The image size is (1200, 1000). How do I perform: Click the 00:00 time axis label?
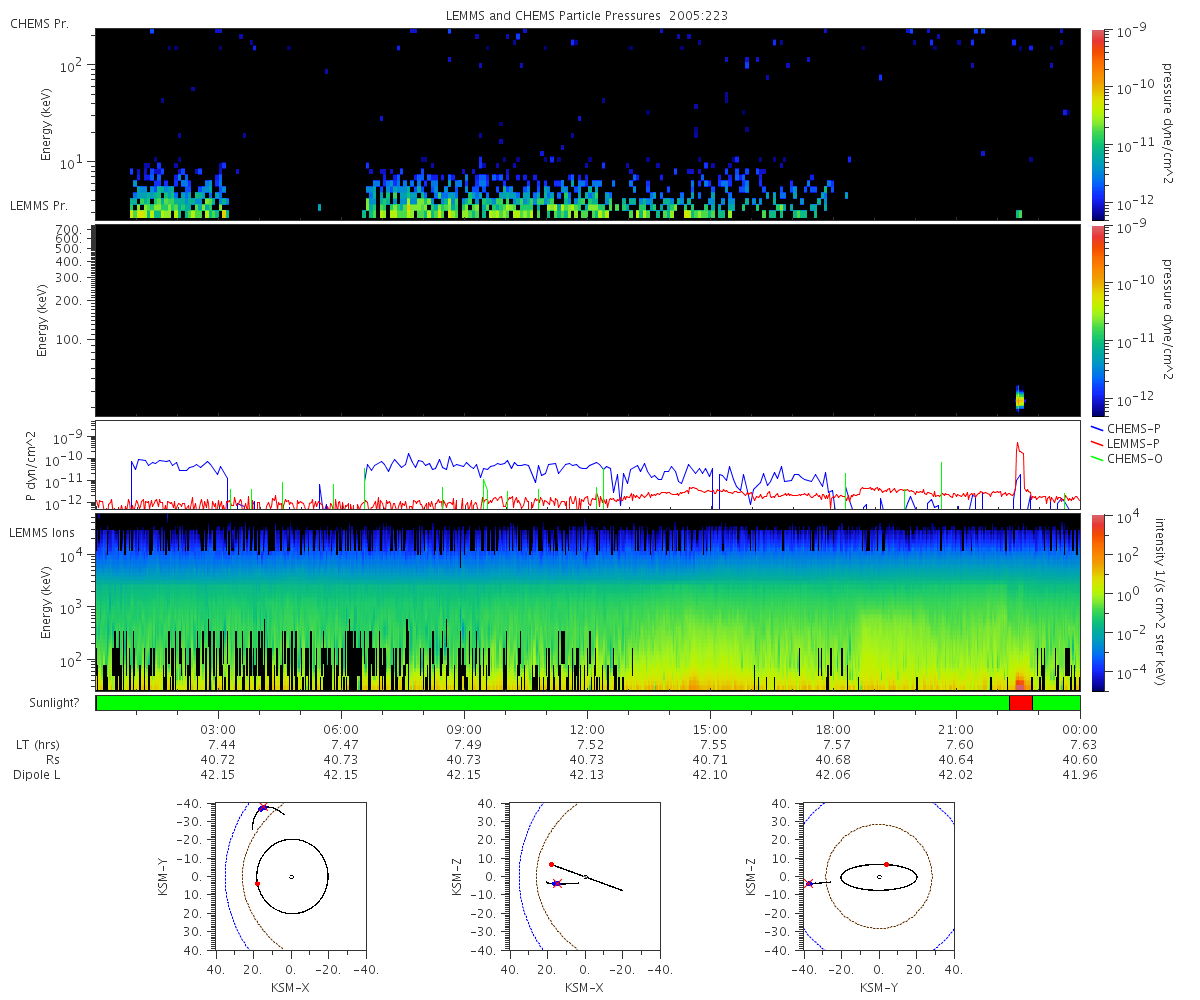pos(1080,729)
